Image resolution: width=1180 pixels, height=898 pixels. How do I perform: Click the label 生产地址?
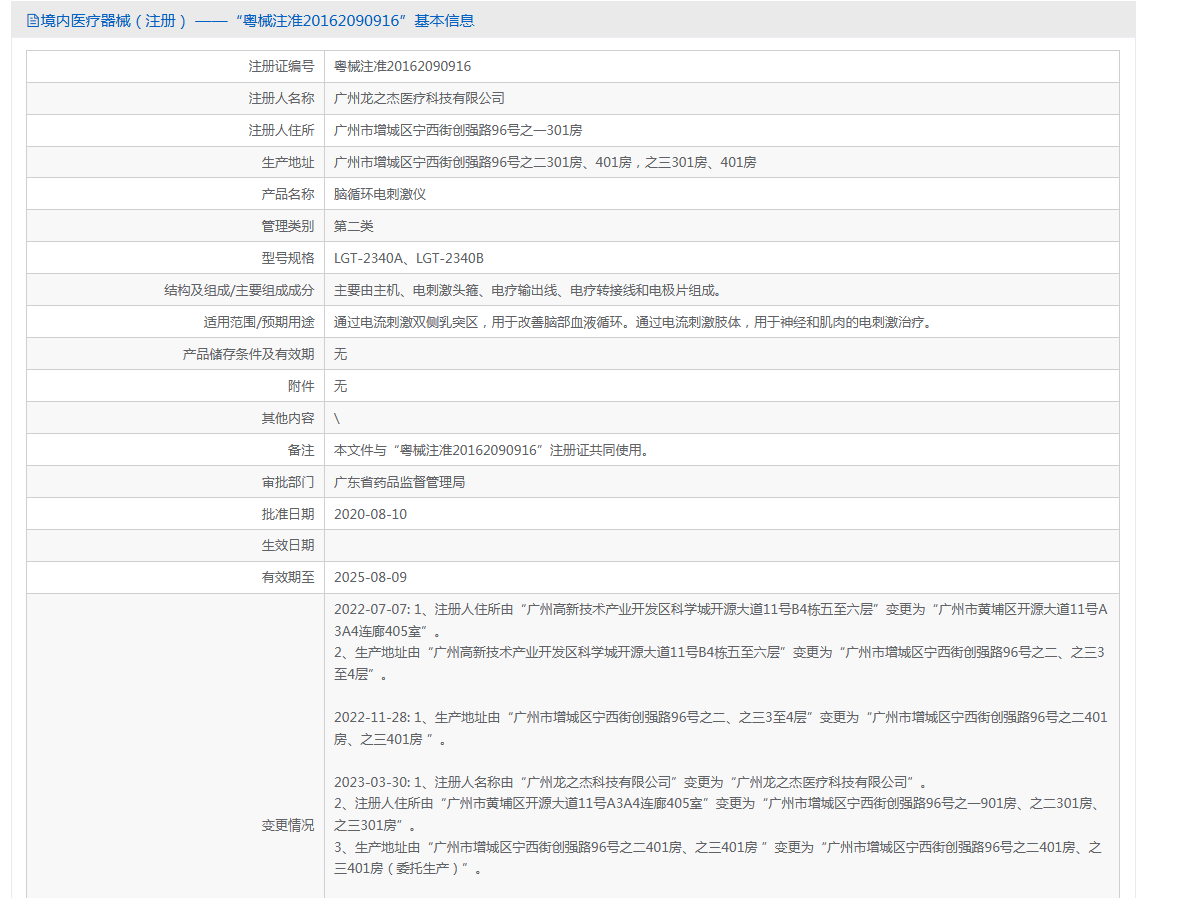click(x=287, y=163)
